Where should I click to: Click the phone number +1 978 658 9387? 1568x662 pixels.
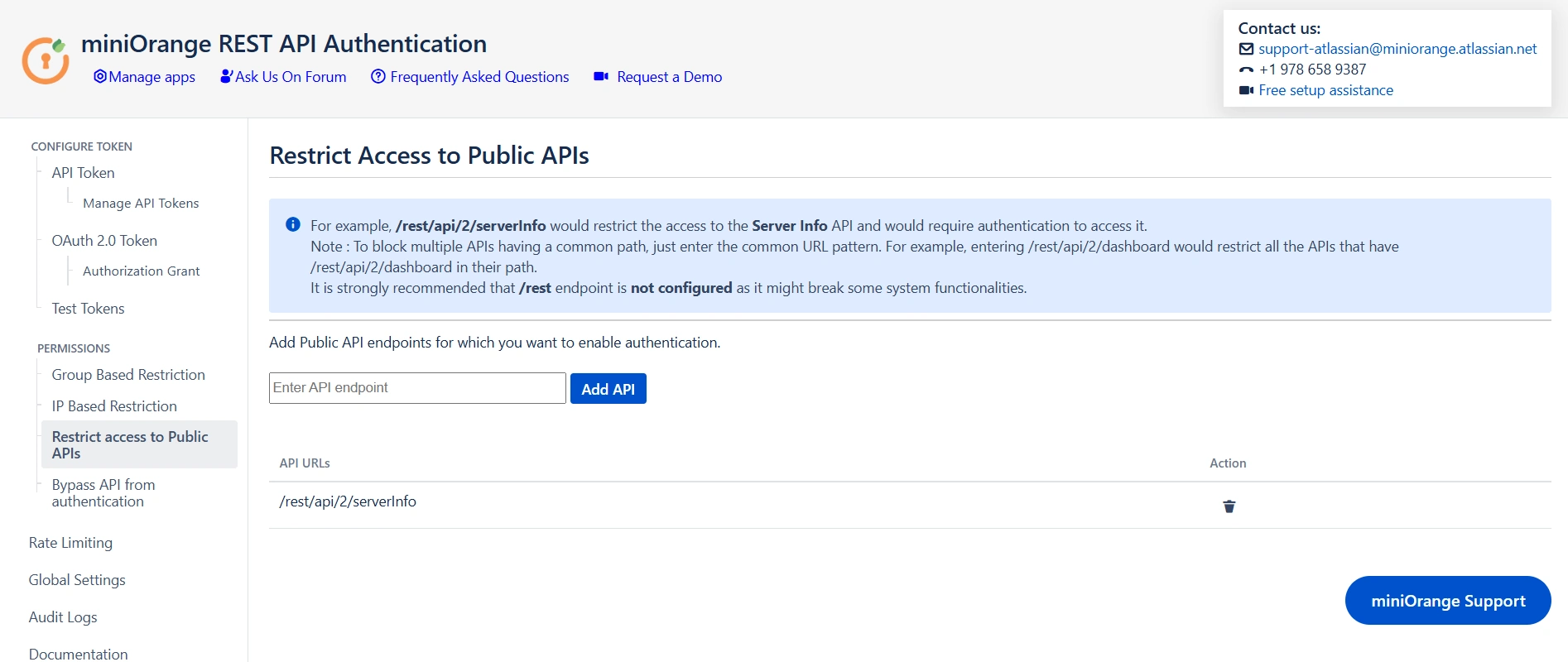tap(1312, 70)
